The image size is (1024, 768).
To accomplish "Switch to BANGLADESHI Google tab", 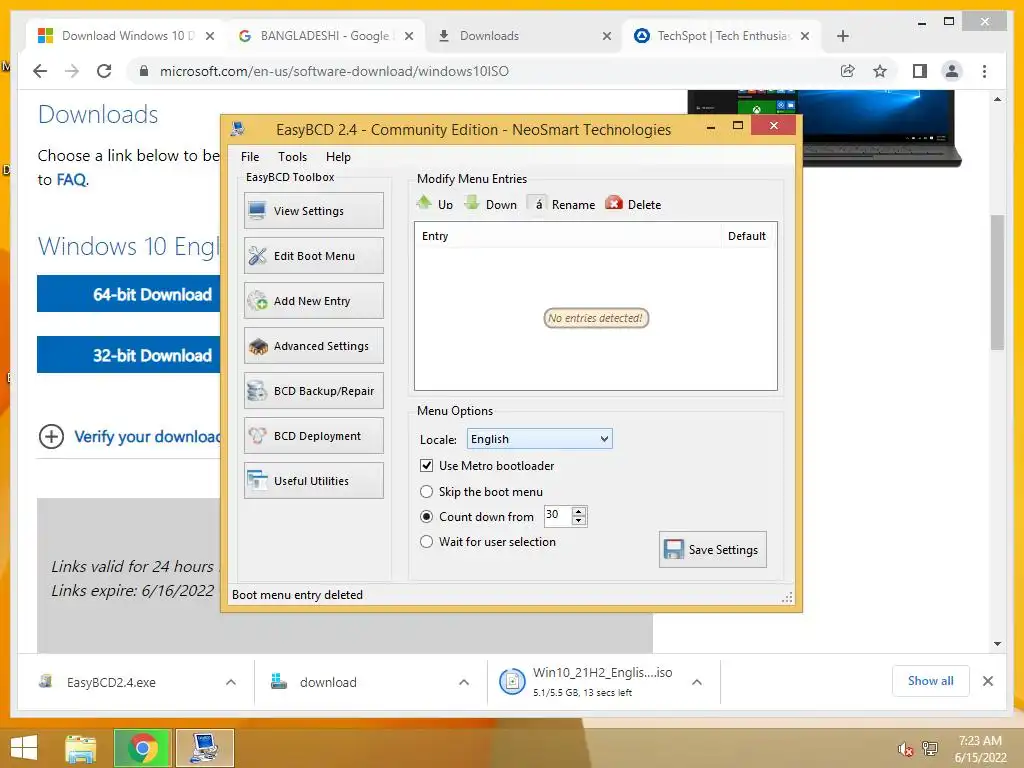I will point(325,36).
